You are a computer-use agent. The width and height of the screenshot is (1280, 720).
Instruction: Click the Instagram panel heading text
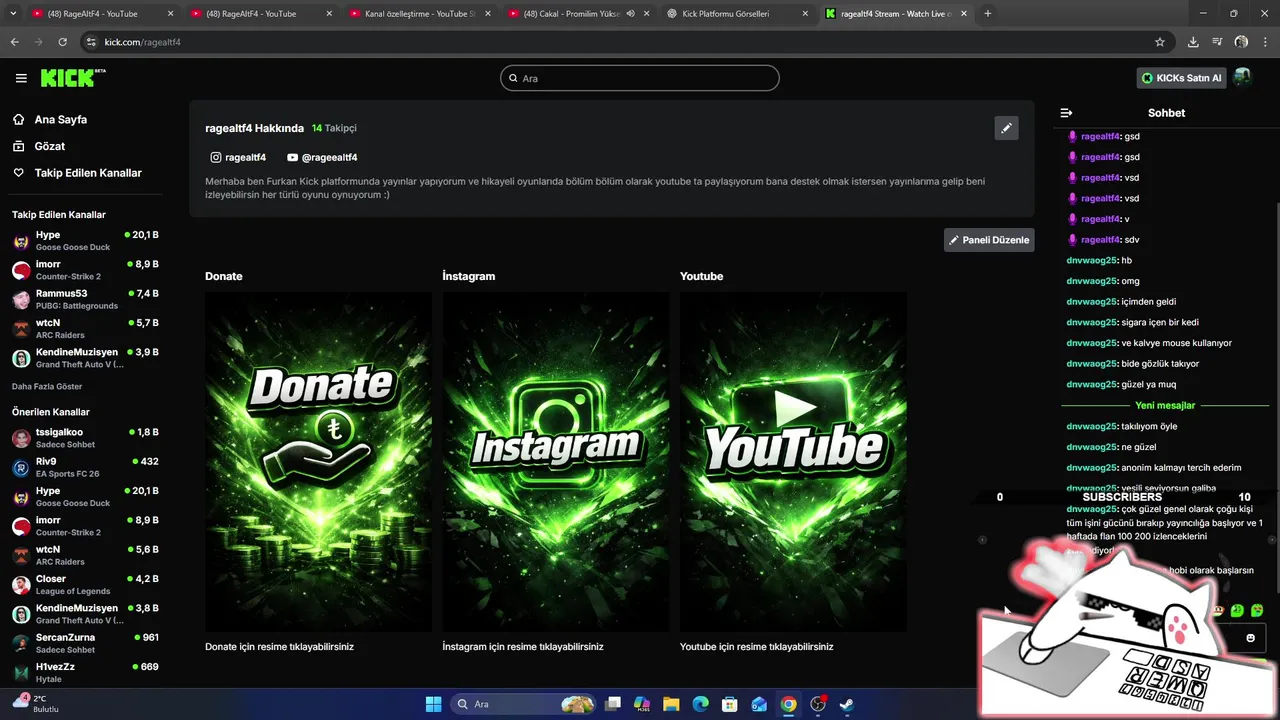(469, 276)
